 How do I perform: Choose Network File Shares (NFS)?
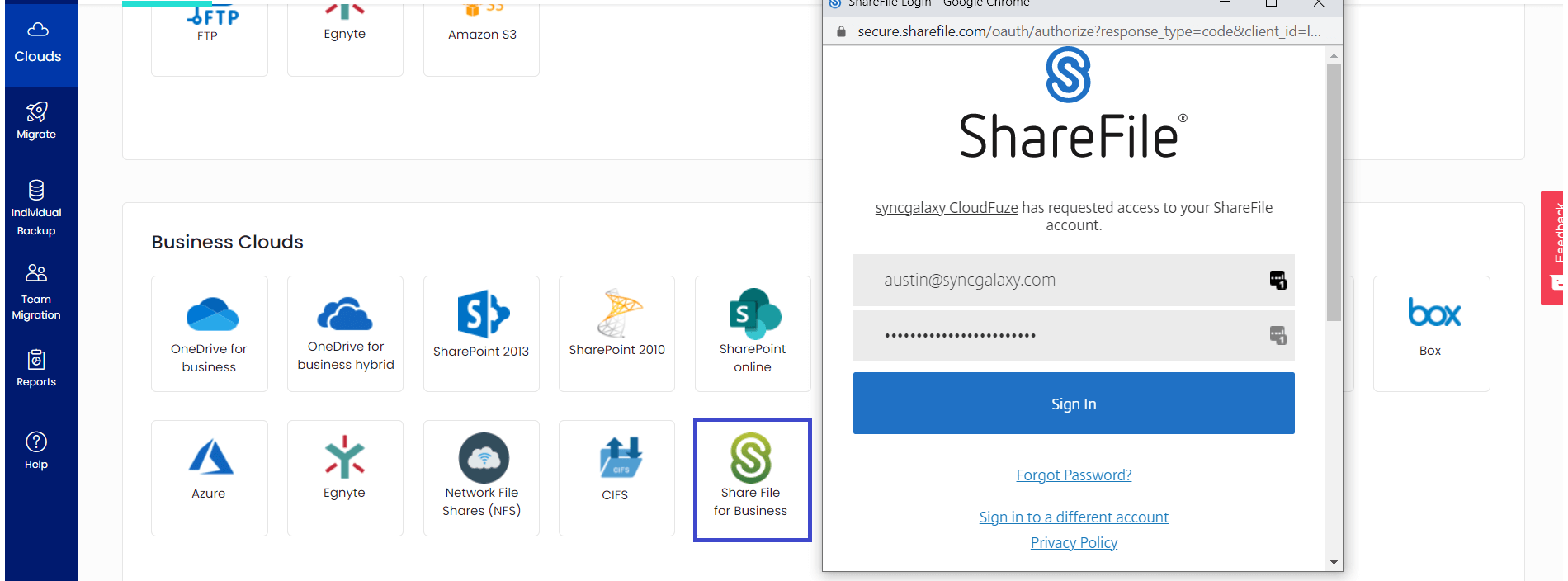click(x=481, y=478)
